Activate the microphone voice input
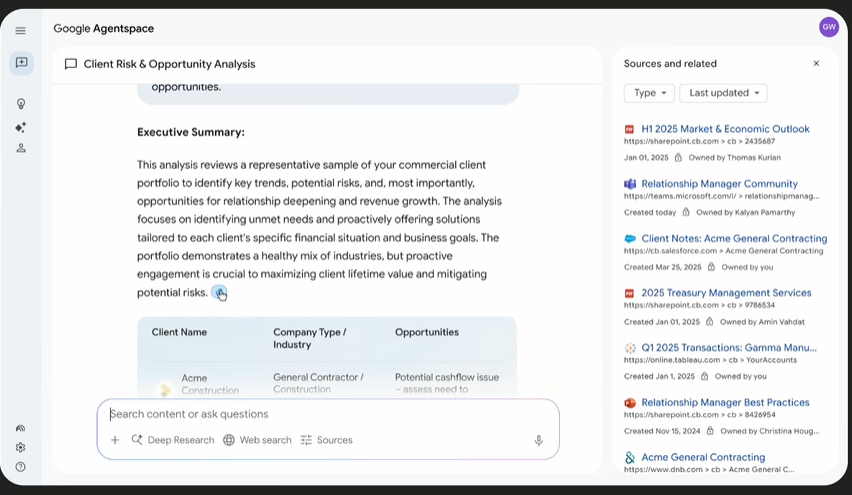 [538, 440]
